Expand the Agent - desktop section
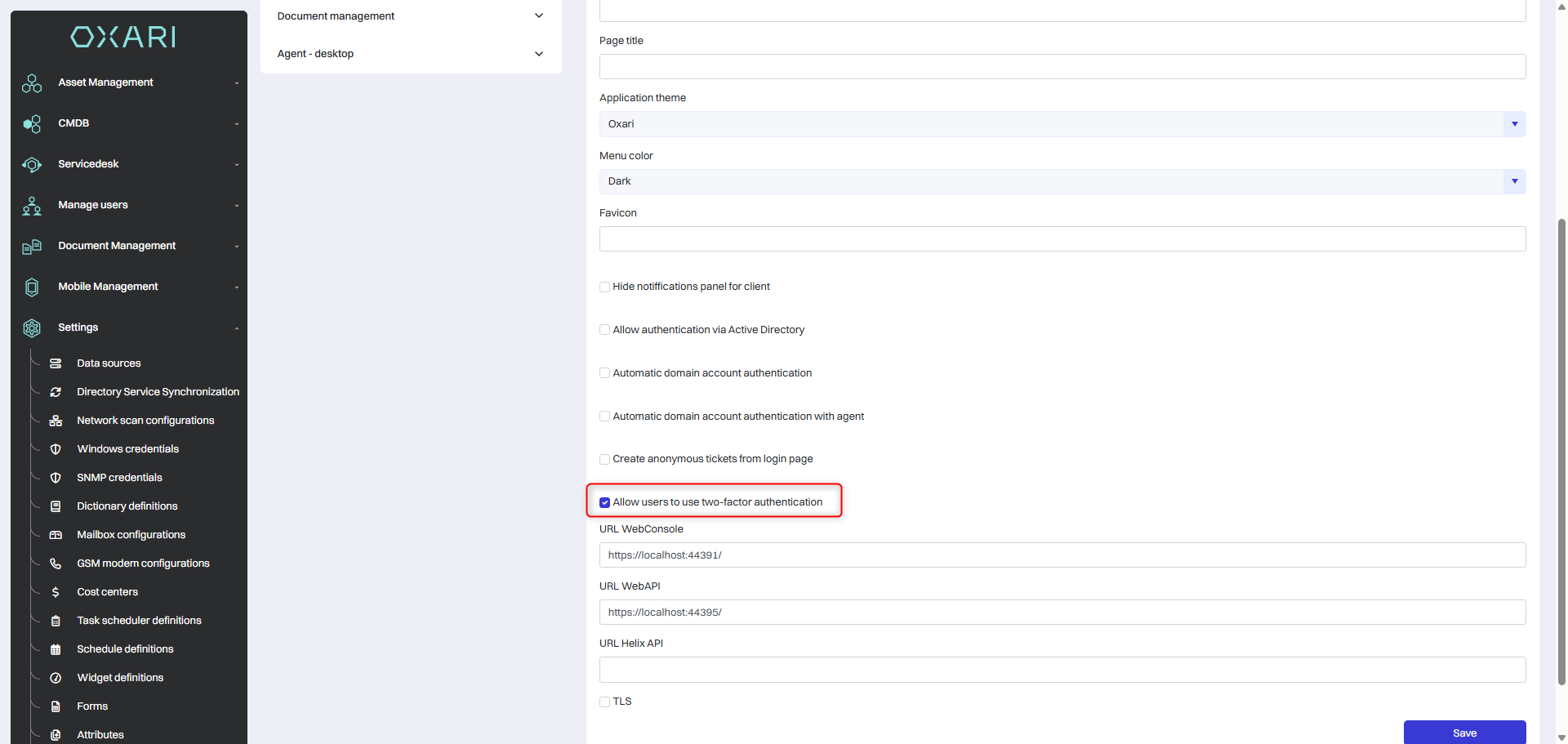Screen dimensions: 1568x744 pyautogui.click(x=410, y=54)
